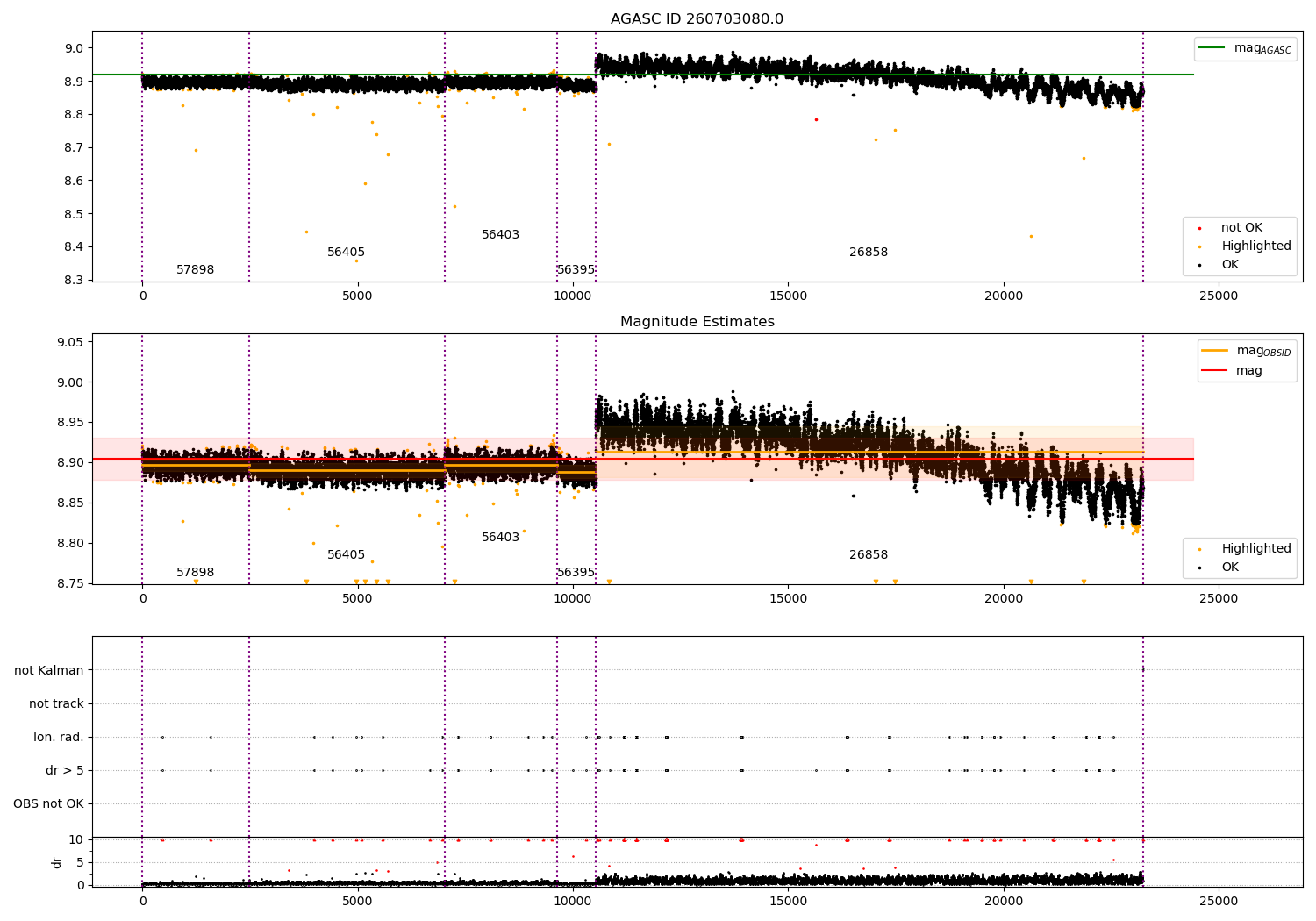
Task: Click y-tick 8.75 on Magnitude Estimates plot
Action: pos(72,584)
